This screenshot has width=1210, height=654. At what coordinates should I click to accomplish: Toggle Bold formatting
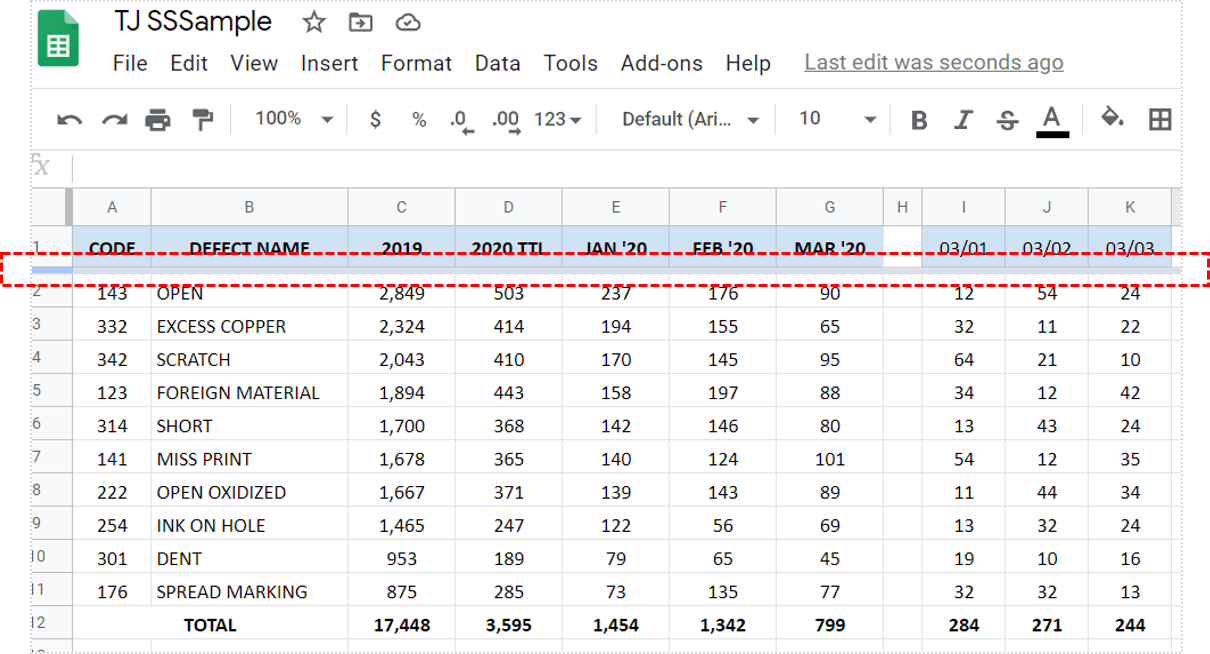919,120
